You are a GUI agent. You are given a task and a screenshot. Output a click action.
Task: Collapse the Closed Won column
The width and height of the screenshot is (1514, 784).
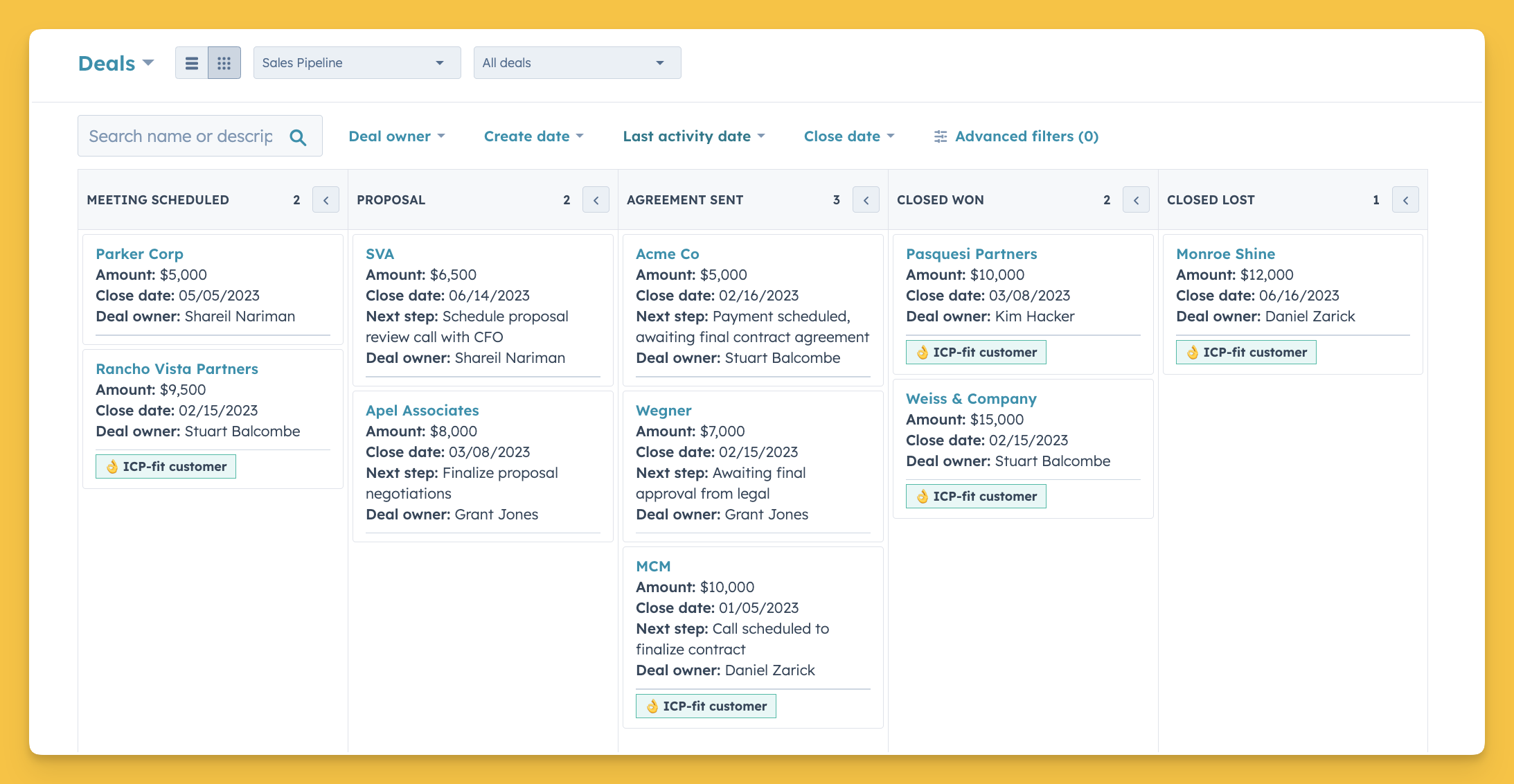pos(1136,199)
